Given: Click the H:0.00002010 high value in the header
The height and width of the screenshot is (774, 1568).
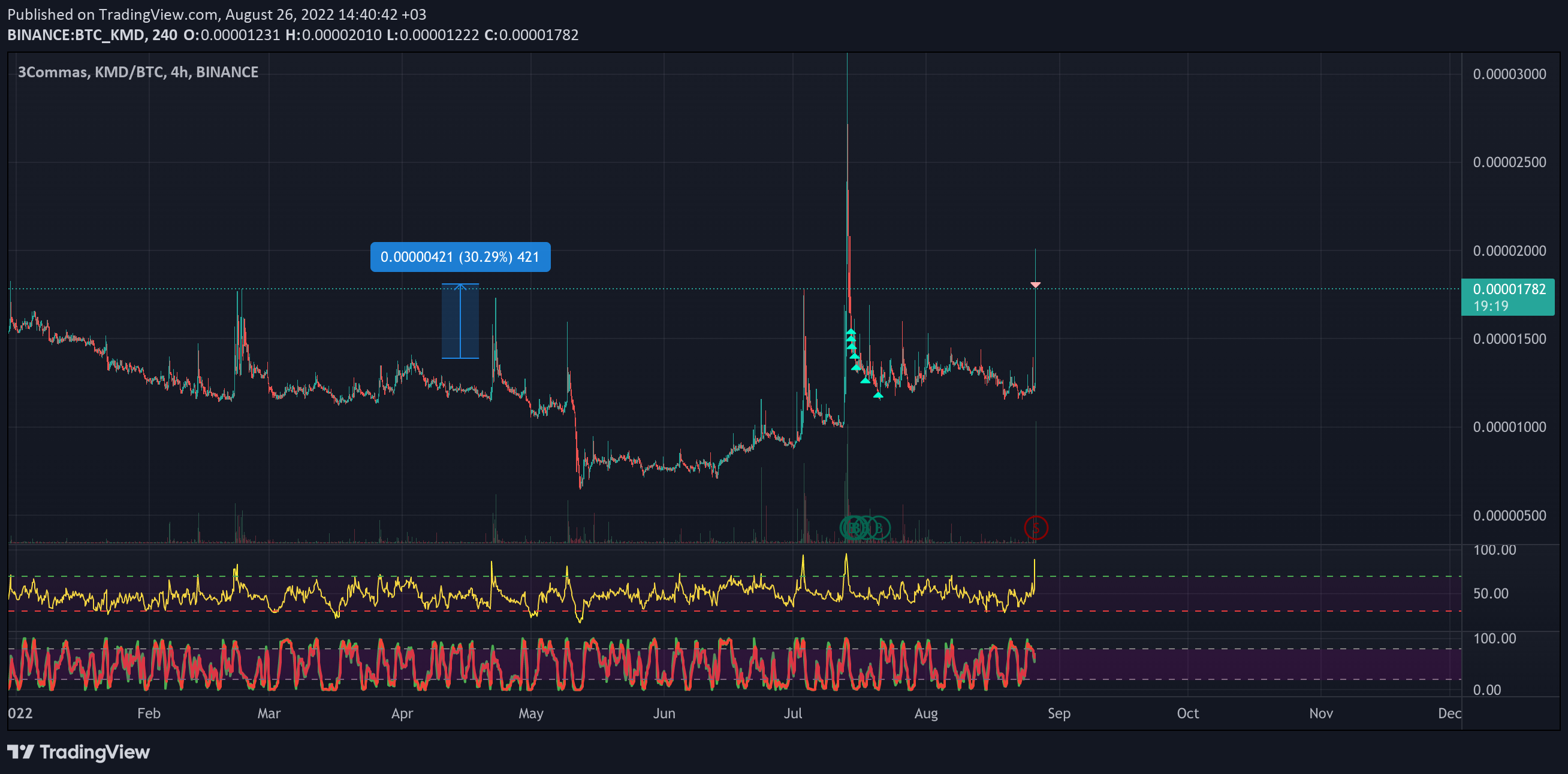Looking at the screenshot, I should 334,35.
